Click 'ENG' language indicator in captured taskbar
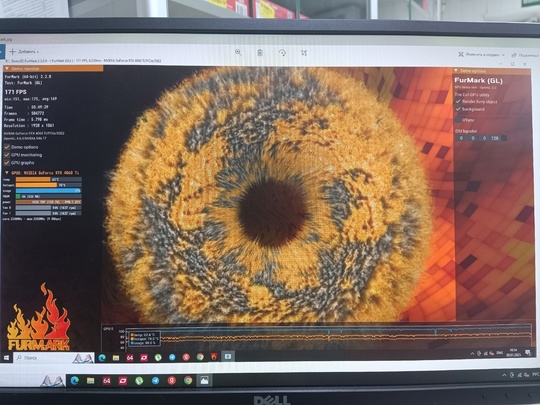Screen dimensions: 540x405 tap(499, 353)
